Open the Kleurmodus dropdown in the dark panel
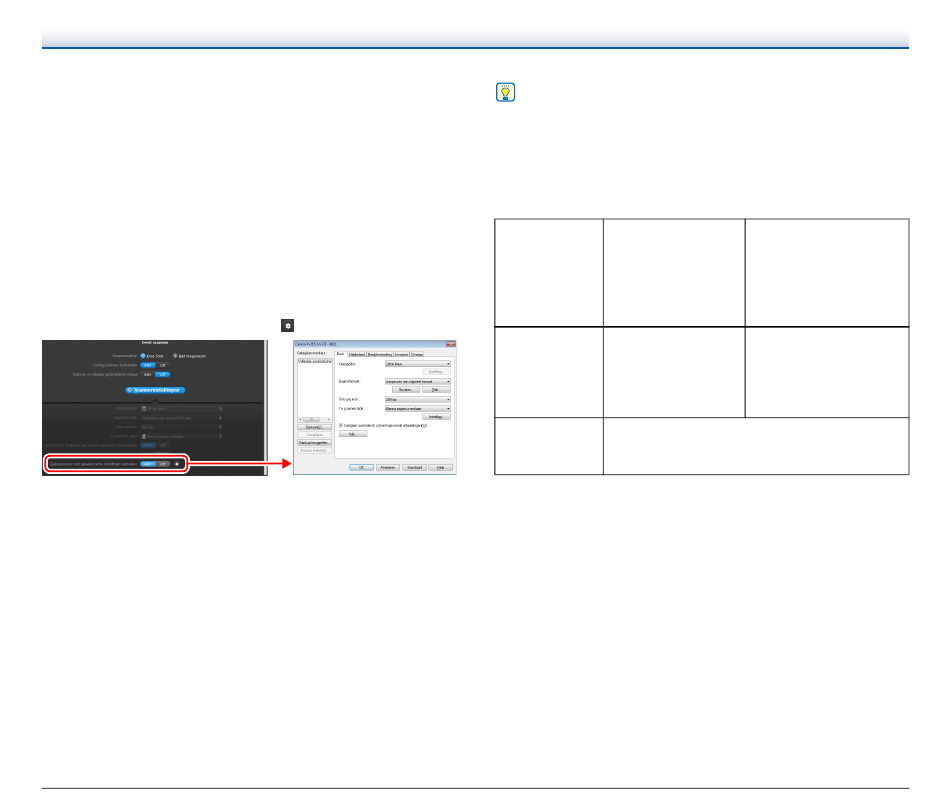 click(182, 408)
